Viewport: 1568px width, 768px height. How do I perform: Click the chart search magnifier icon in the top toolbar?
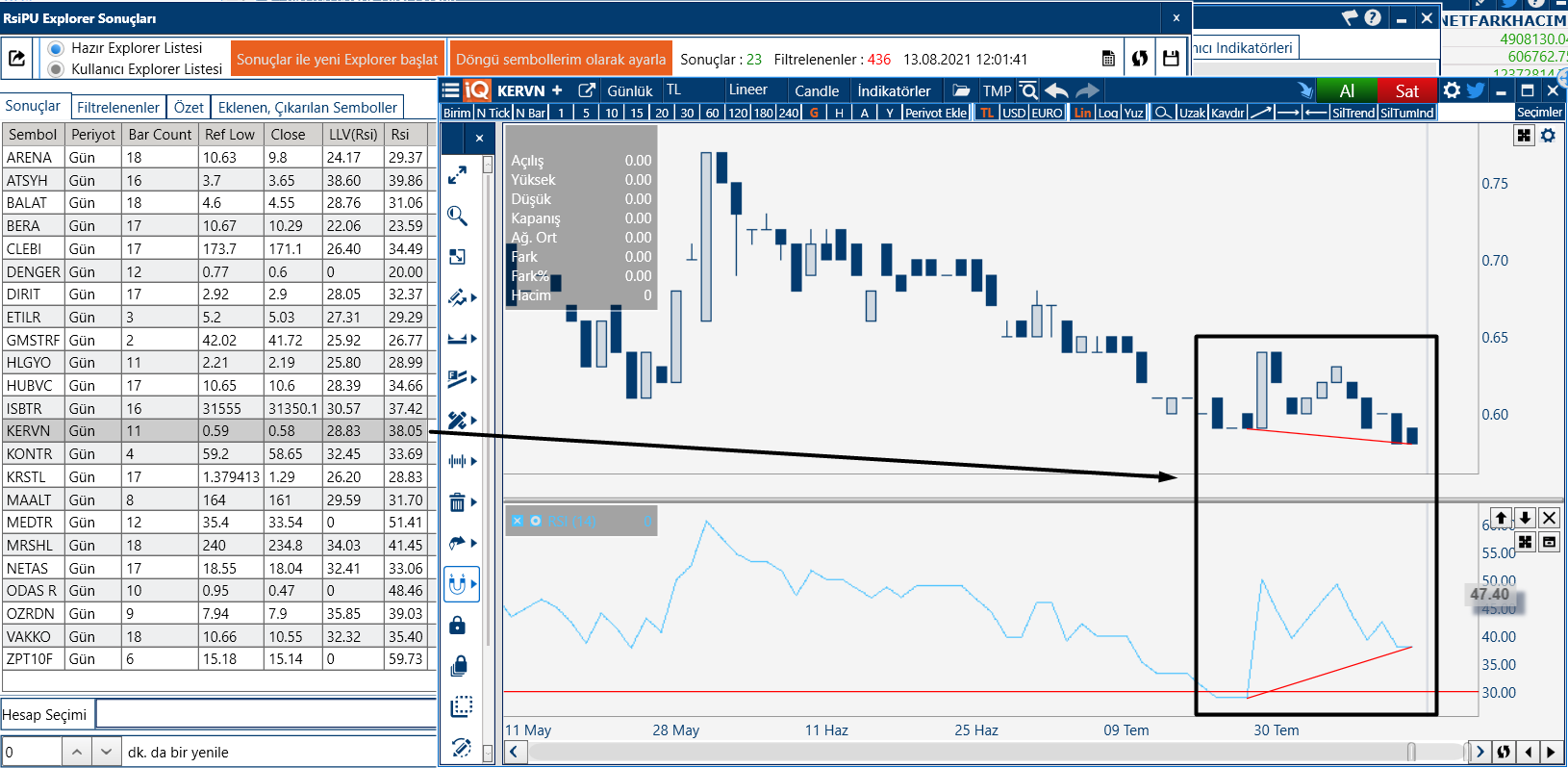[1028, 90]
